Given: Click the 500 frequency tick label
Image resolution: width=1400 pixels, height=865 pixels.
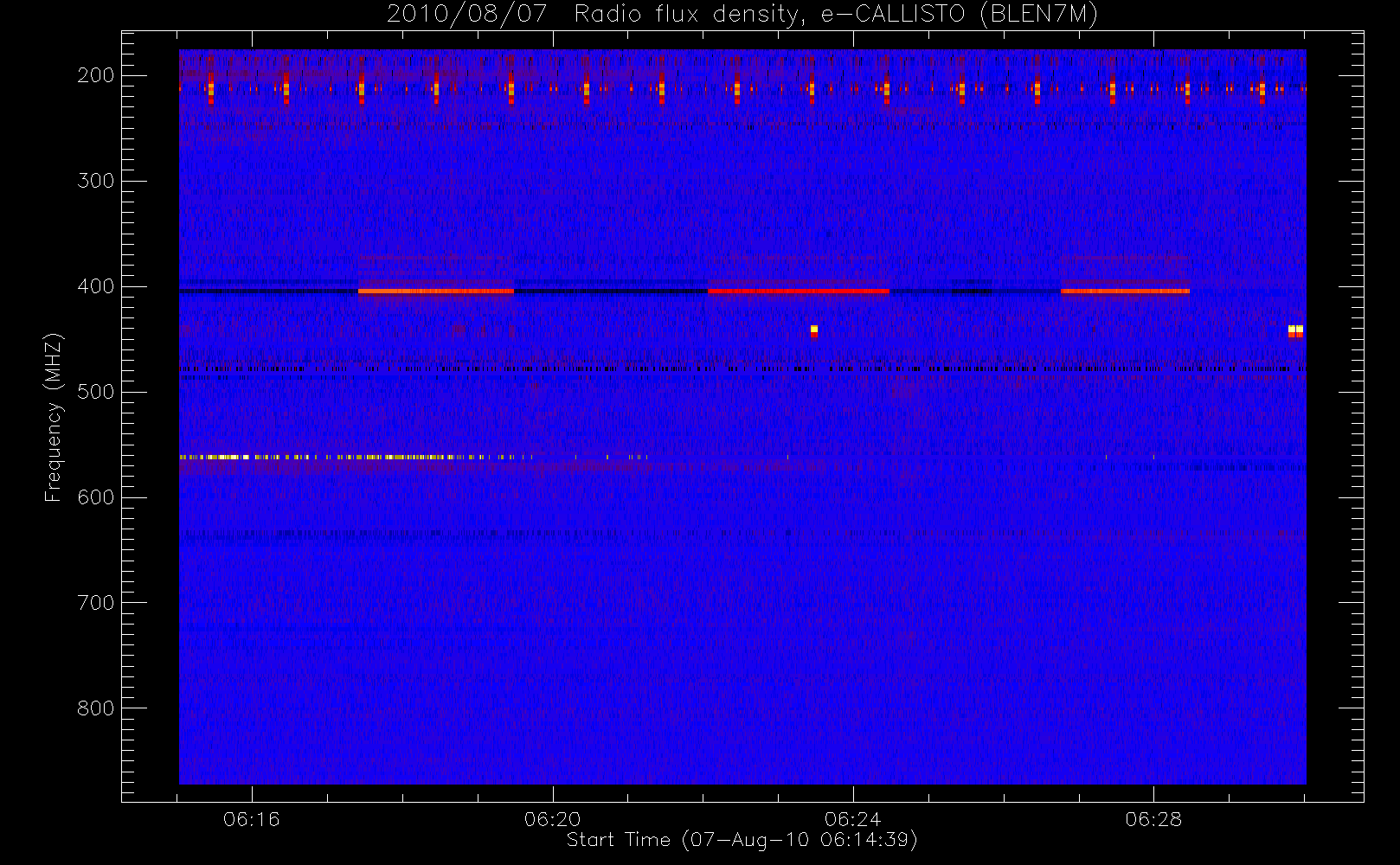Looking at the screenshot, I should (x=96, y=392).
